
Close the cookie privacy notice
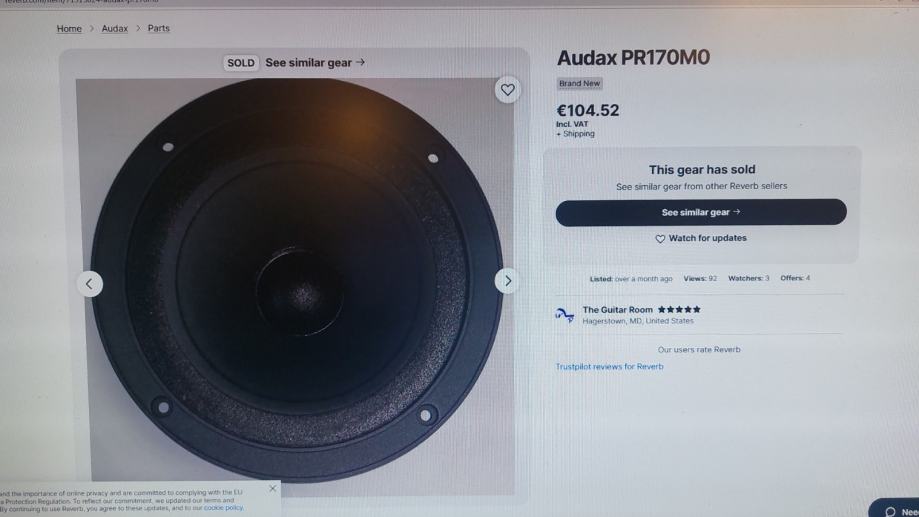coord(273,488)
